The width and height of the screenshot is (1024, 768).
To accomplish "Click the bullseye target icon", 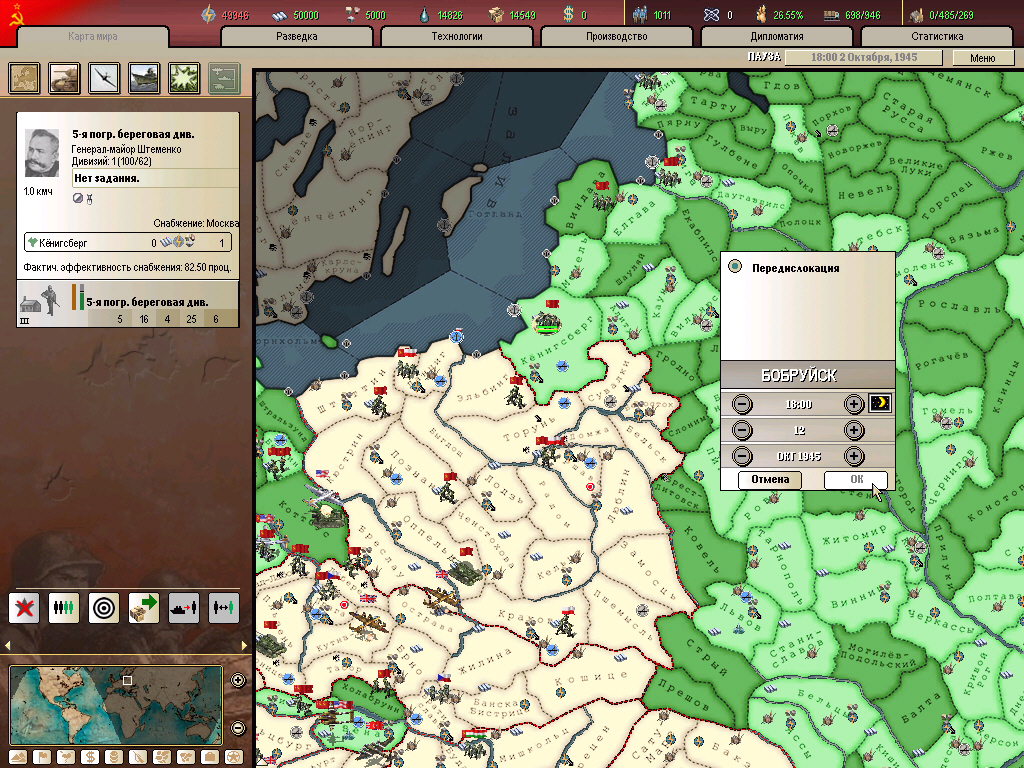I will pyautogui.click(x=104, y=607).
